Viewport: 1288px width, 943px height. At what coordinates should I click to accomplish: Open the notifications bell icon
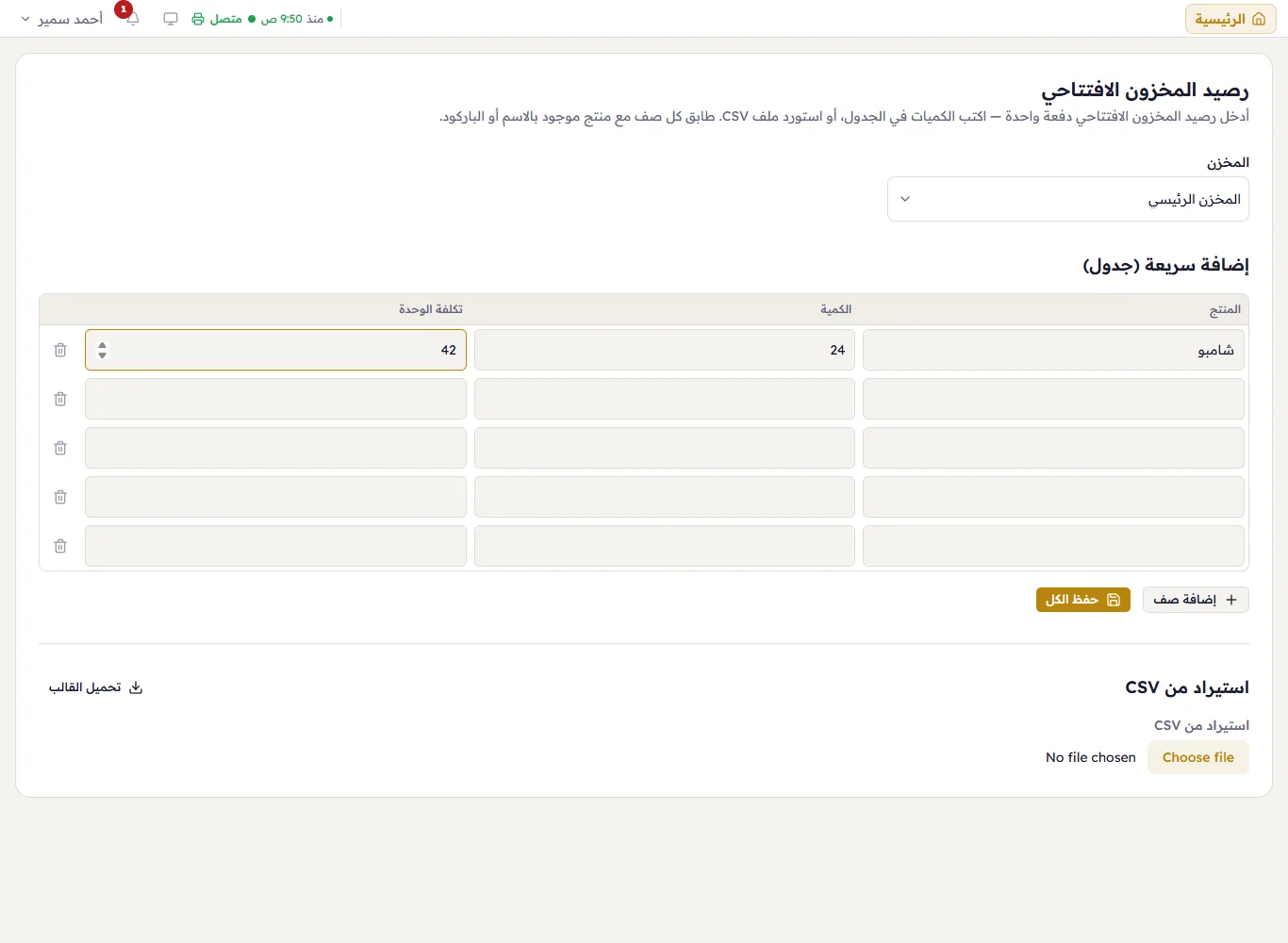tap(133, 19)
